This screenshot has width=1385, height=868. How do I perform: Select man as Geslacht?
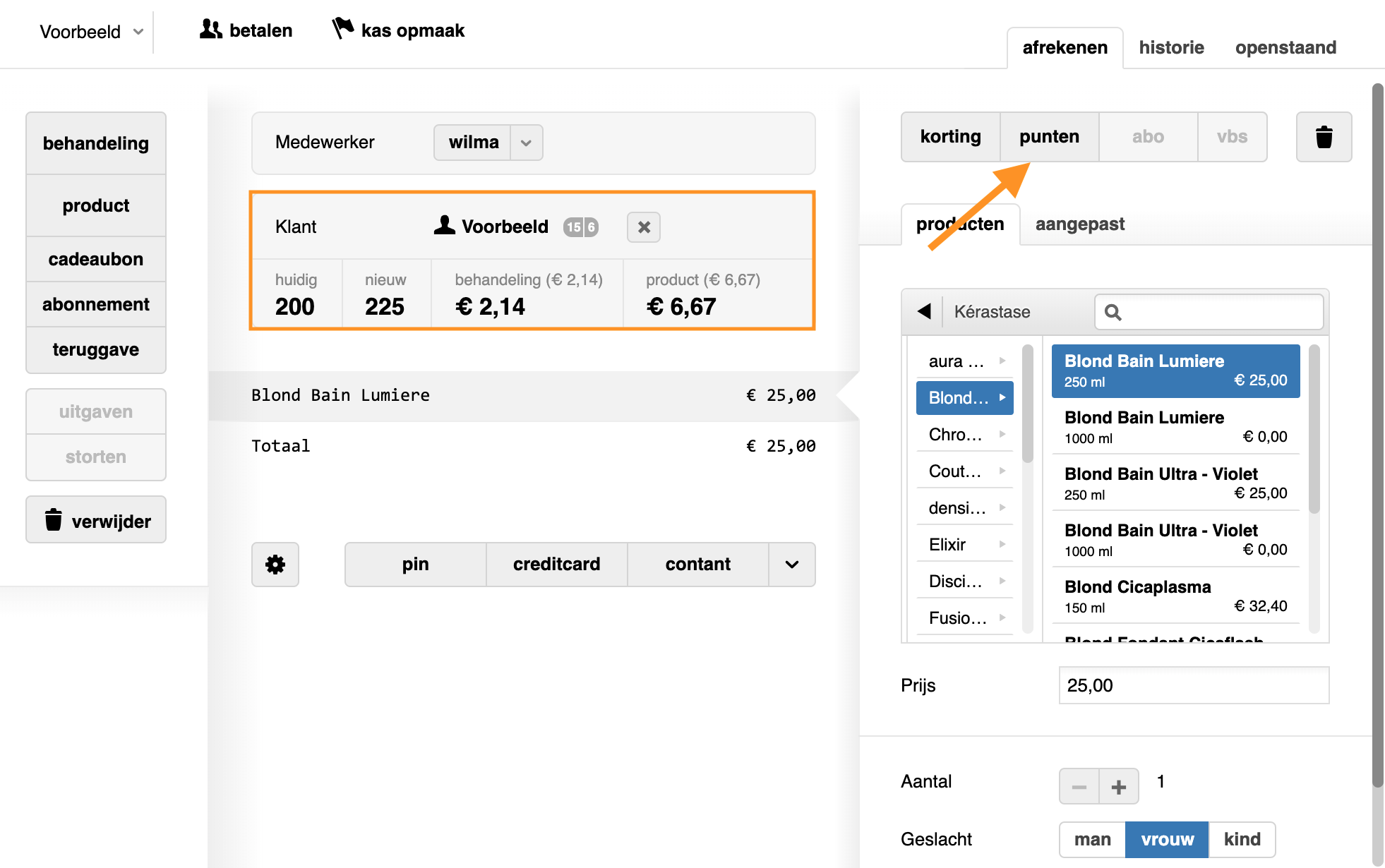(1092, 839)
